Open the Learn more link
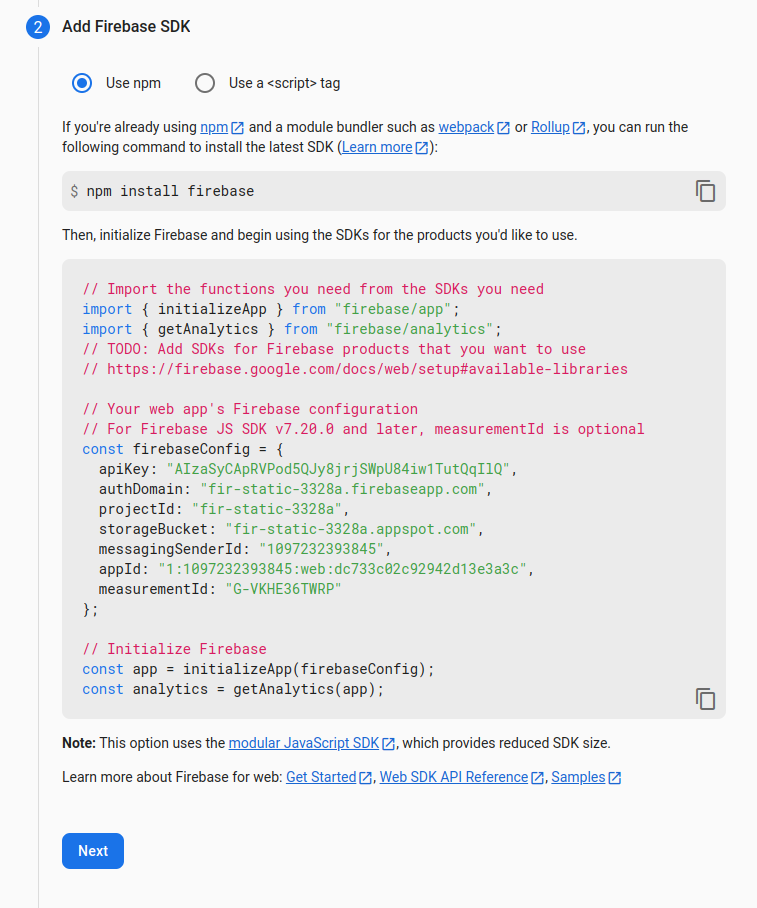Viewport: 757px width, 908px height. point(385,147)
